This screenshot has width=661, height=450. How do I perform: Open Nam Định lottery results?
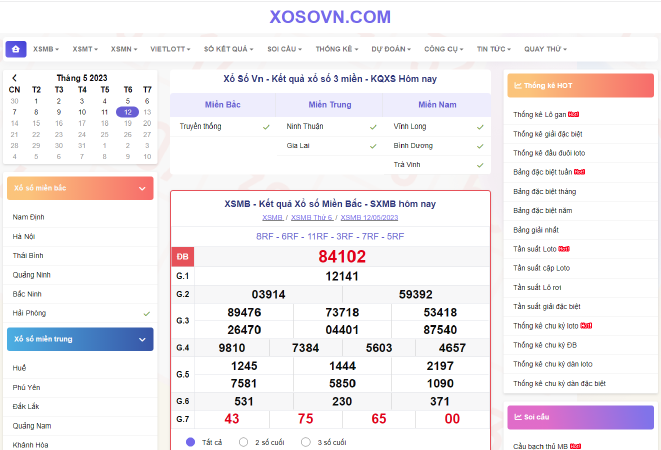(28, 217)
